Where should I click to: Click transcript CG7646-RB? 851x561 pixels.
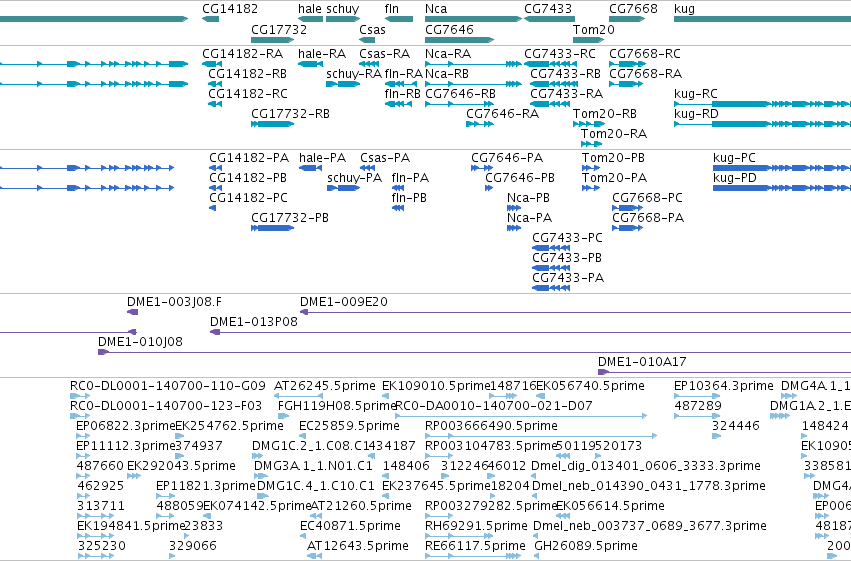point(460,94)
